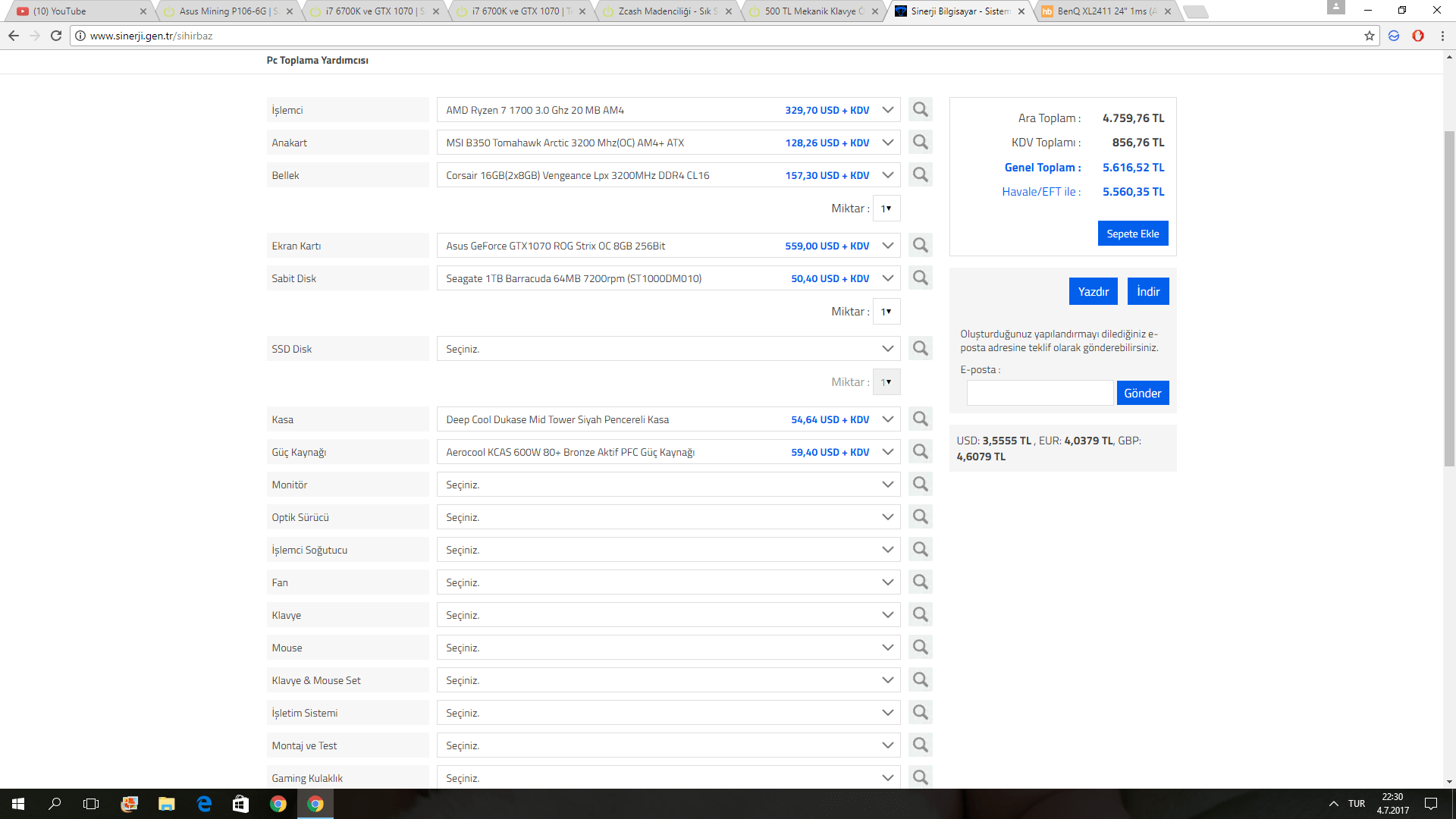The image size is (1456, 819).
Task: Click the İndir button
Action: pyautogui.click(x=1147, y=291)
